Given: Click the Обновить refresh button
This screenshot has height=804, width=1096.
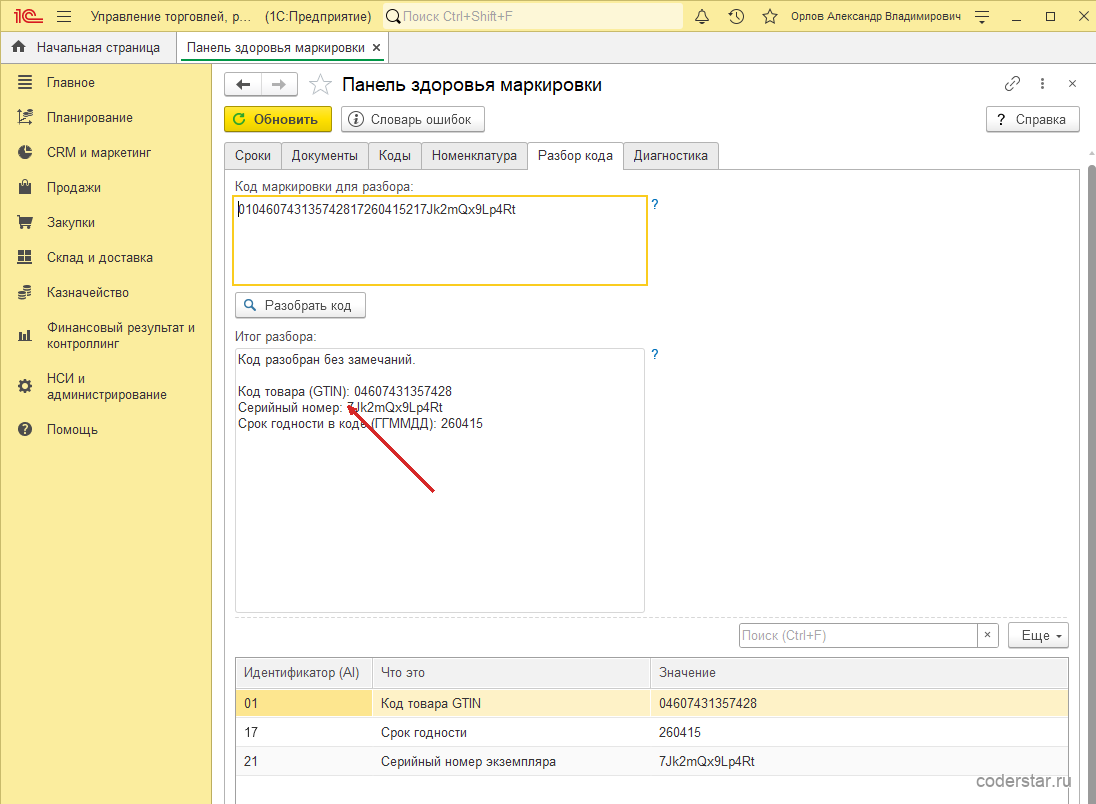Looking at the screenshot, I should 277,119.
